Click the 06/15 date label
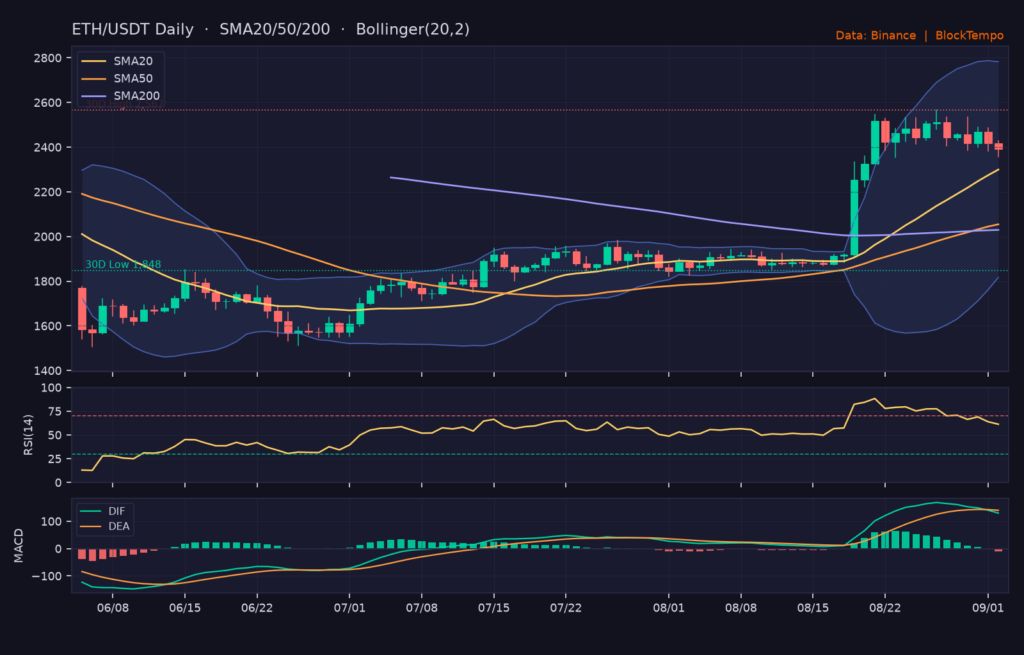This screenshot has height=655, width=1024. (185, 608)
